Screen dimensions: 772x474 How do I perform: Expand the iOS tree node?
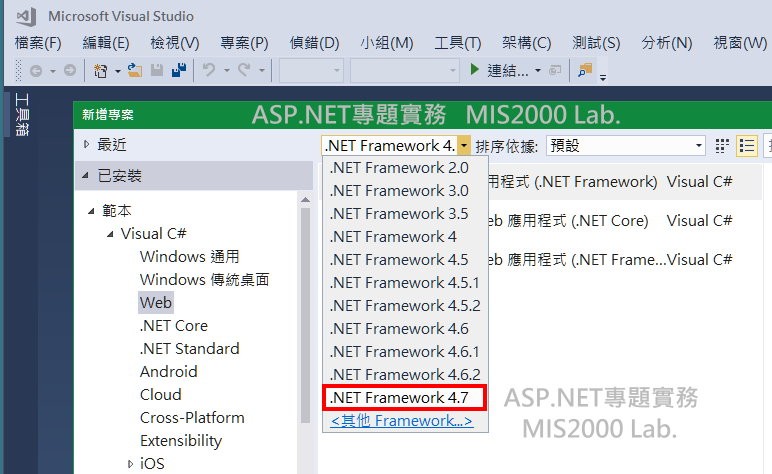tap(130, 464)
